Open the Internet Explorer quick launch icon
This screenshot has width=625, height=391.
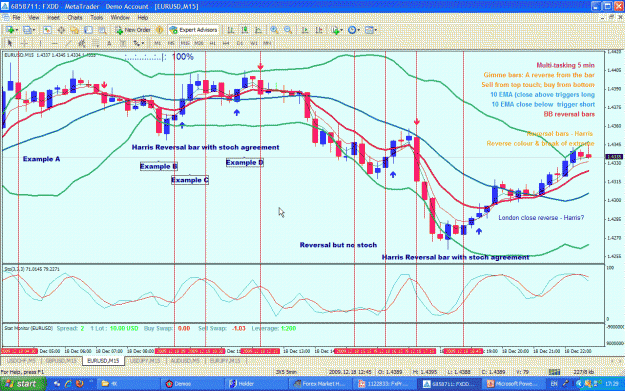coord(69,384)
